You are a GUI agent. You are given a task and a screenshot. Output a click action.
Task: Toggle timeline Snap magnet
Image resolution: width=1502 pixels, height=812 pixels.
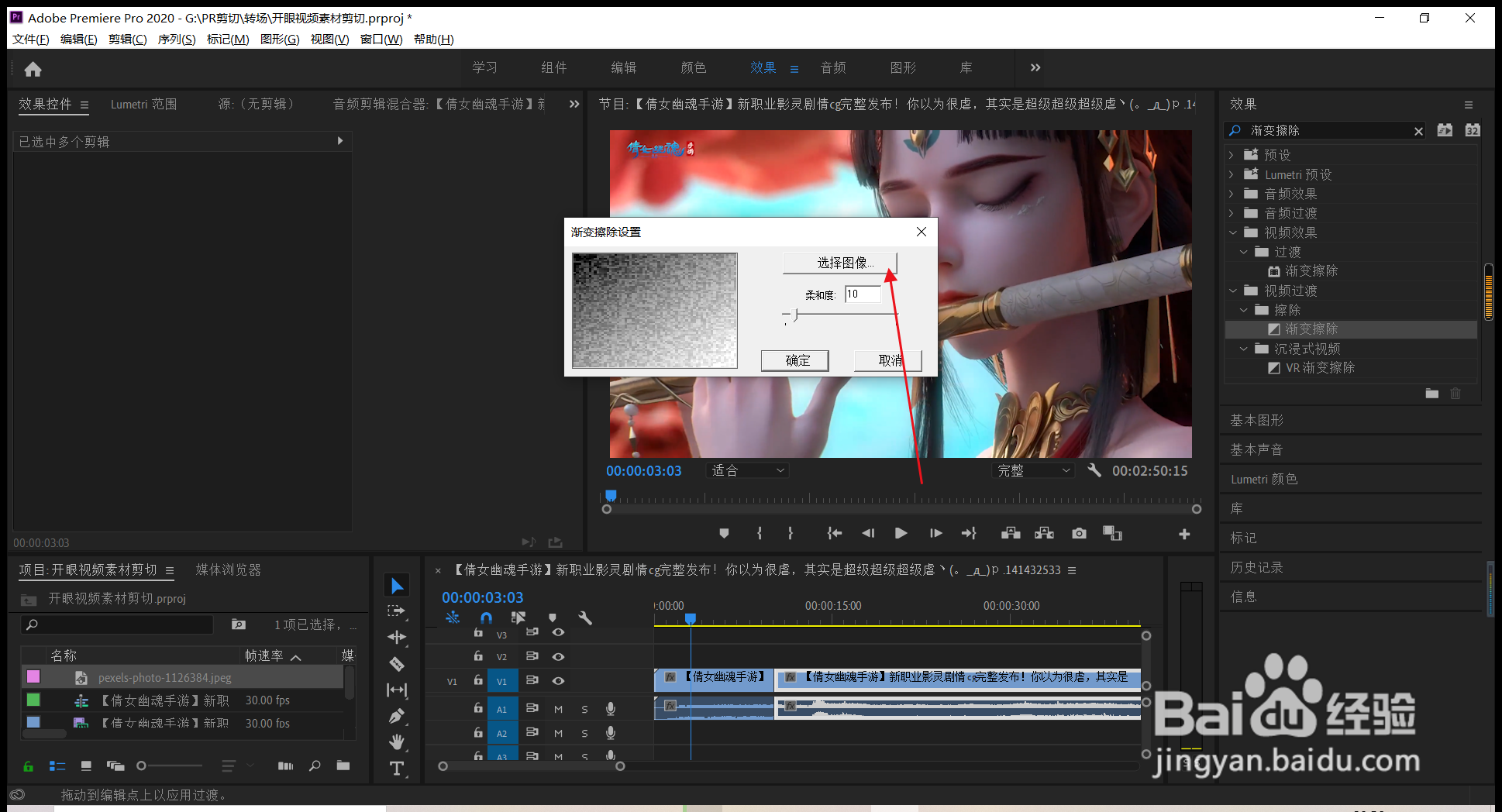(x=486, y=618)
